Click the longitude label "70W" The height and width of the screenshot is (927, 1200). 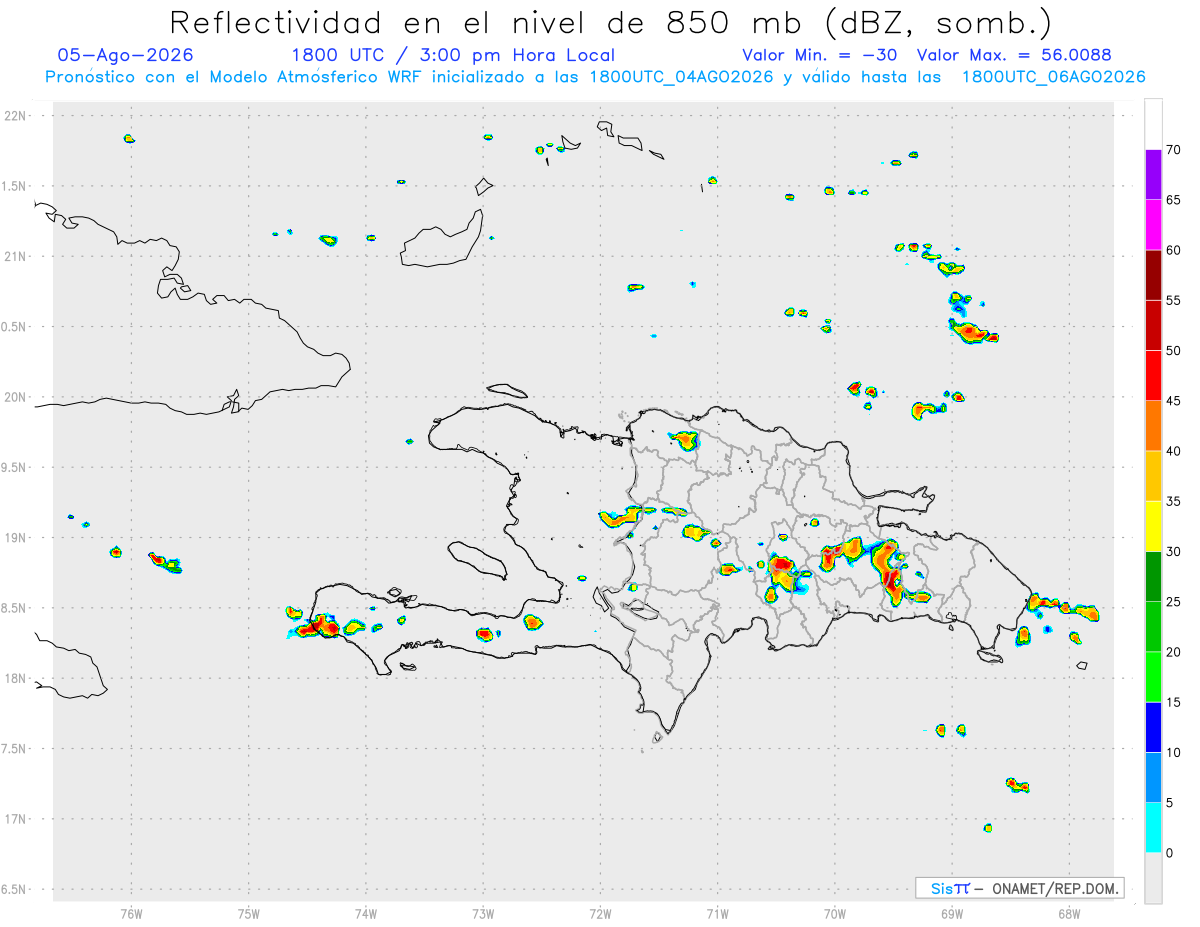point(835,914)
